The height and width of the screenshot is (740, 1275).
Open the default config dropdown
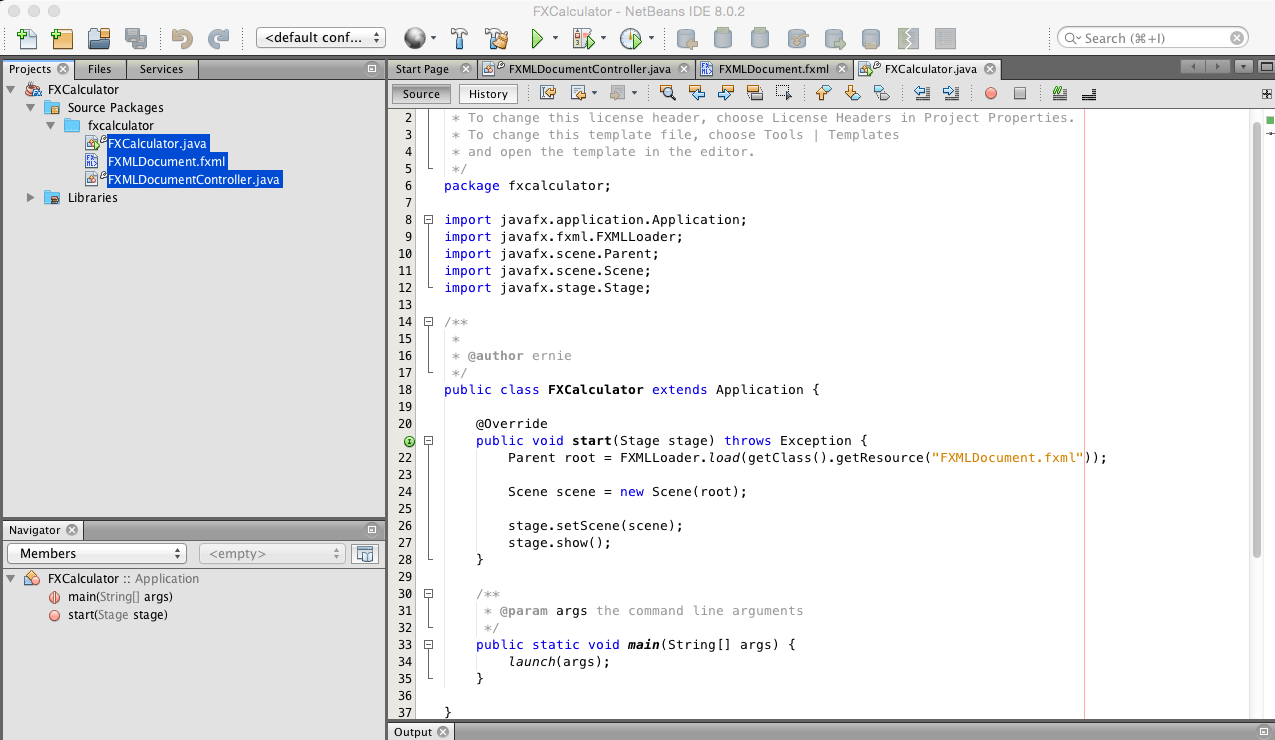[x=321, y=38]
